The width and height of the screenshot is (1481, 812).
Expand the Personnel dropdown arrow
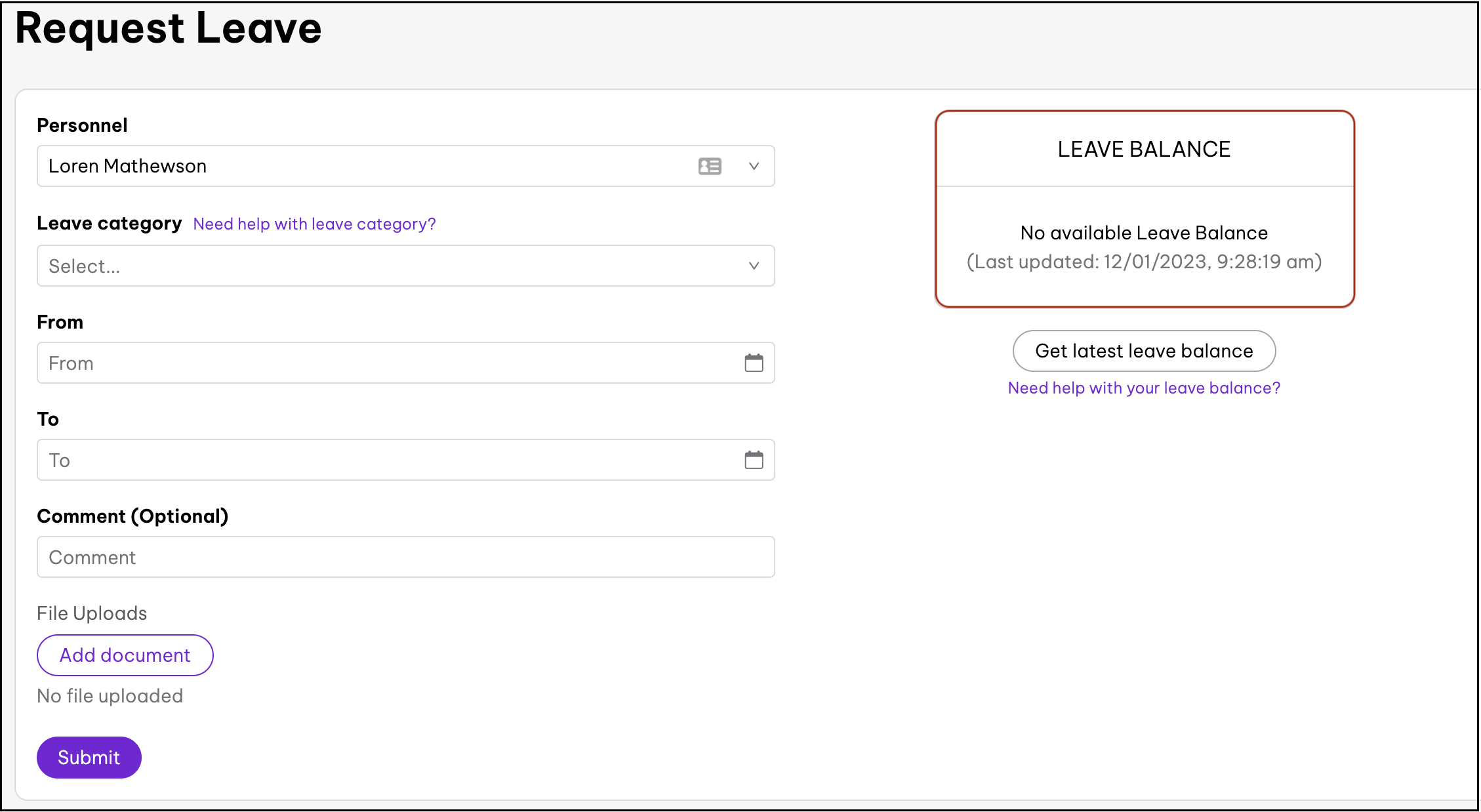click(x=754, y=166)
